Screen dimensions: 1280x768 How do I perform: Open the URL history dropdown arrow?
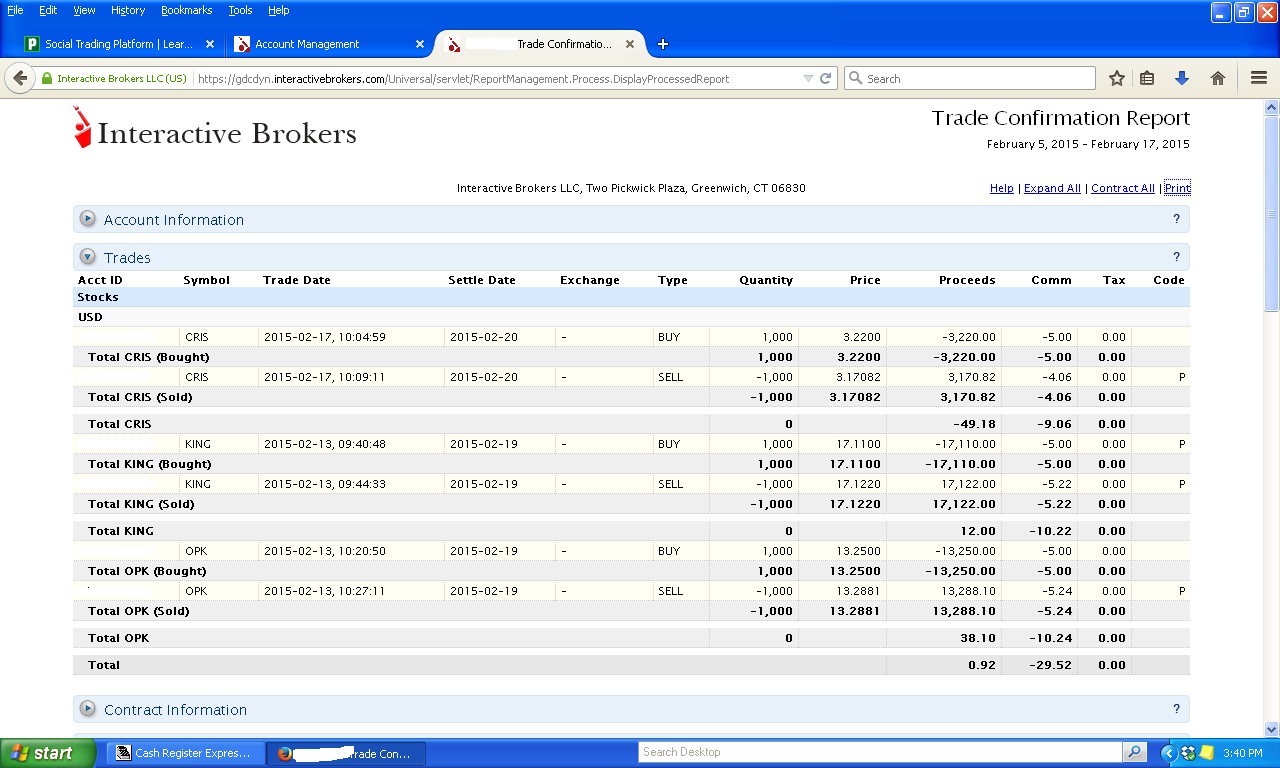pyautogui.click(x=808, y=78)
